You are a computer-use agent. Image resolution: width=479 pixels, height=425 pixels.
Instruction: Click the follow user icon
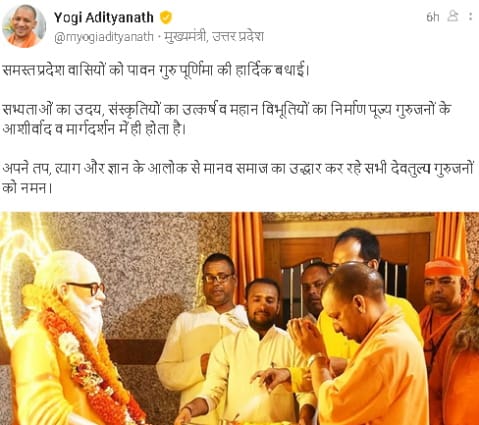pos(453,16)
